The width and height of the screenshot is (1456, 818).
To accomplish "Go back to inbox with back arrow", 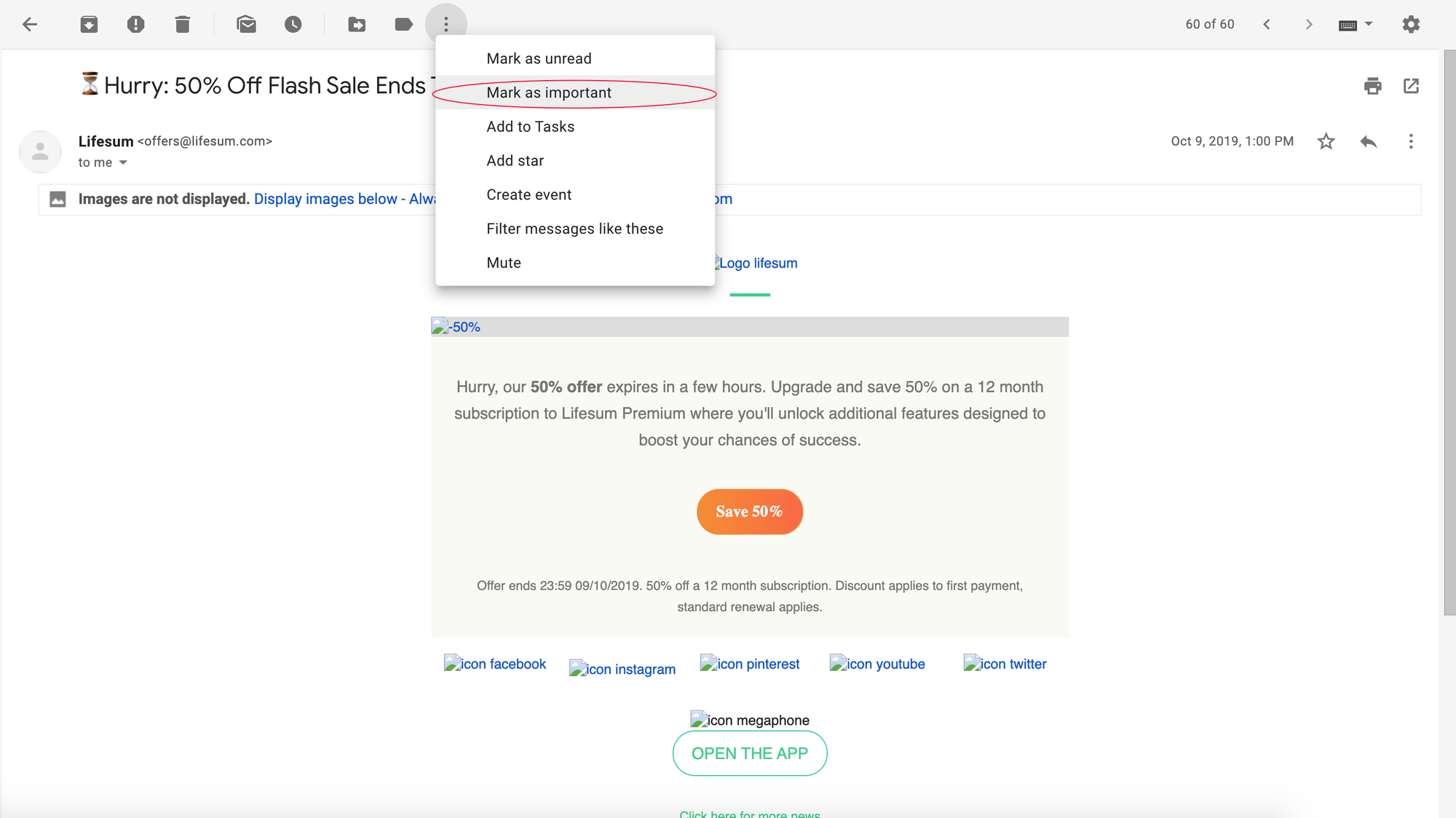I will tap(30, 25).
